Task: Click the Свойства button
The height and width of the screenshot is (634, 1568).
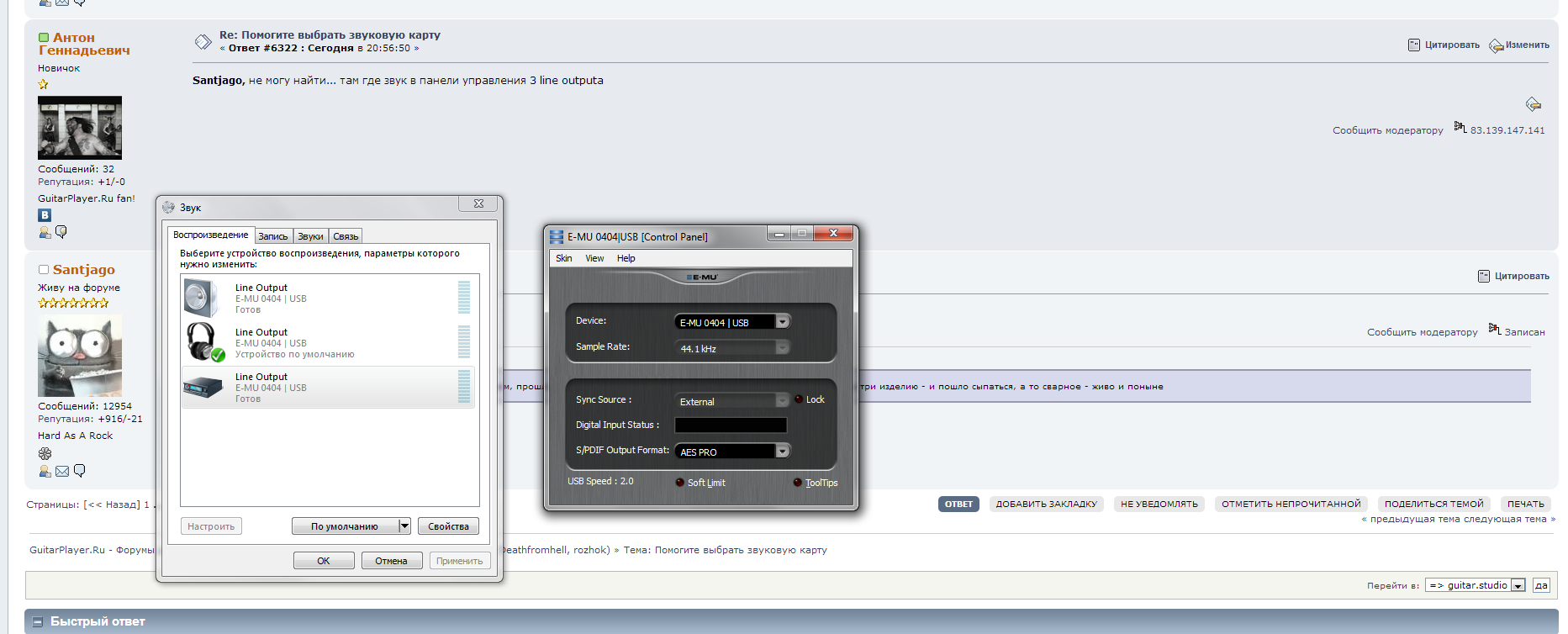Action: coord(448,526)
